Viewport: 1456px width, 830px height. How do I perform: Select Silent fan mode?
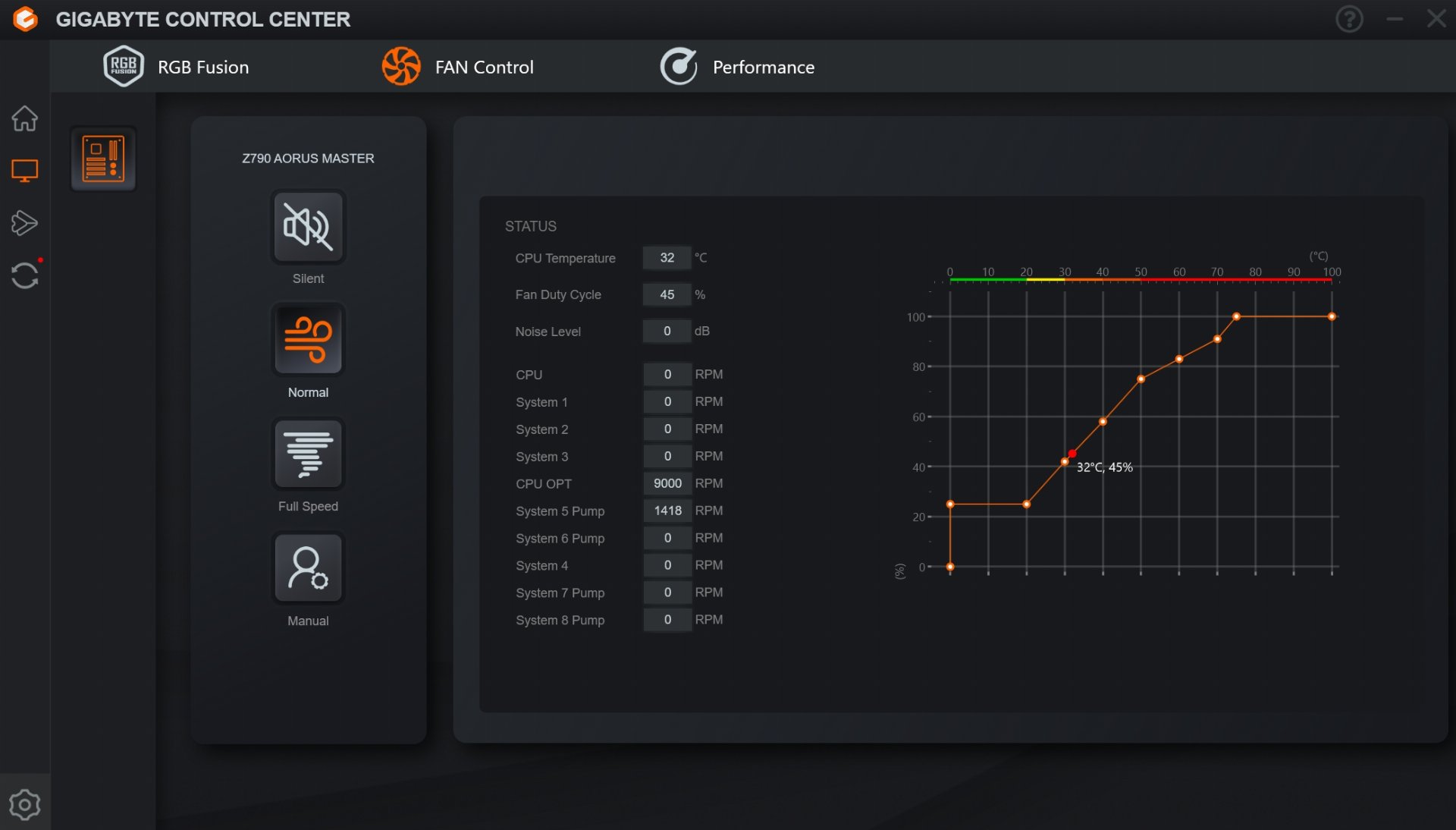pos(308,227)
